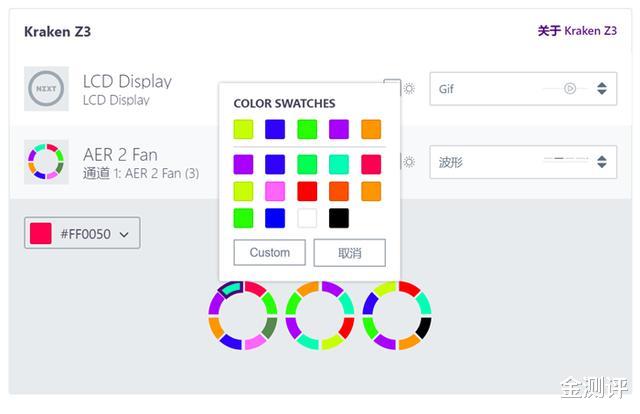Click brightness sun icon in LCD Display row
This screenshot has width=640, height=414.
point(409,89)
